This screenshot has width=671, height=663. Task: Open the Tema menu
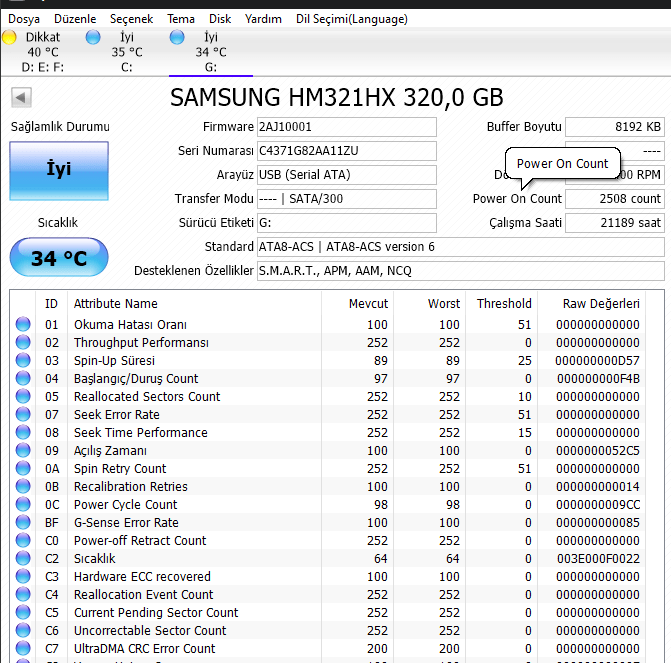point(181,19)
